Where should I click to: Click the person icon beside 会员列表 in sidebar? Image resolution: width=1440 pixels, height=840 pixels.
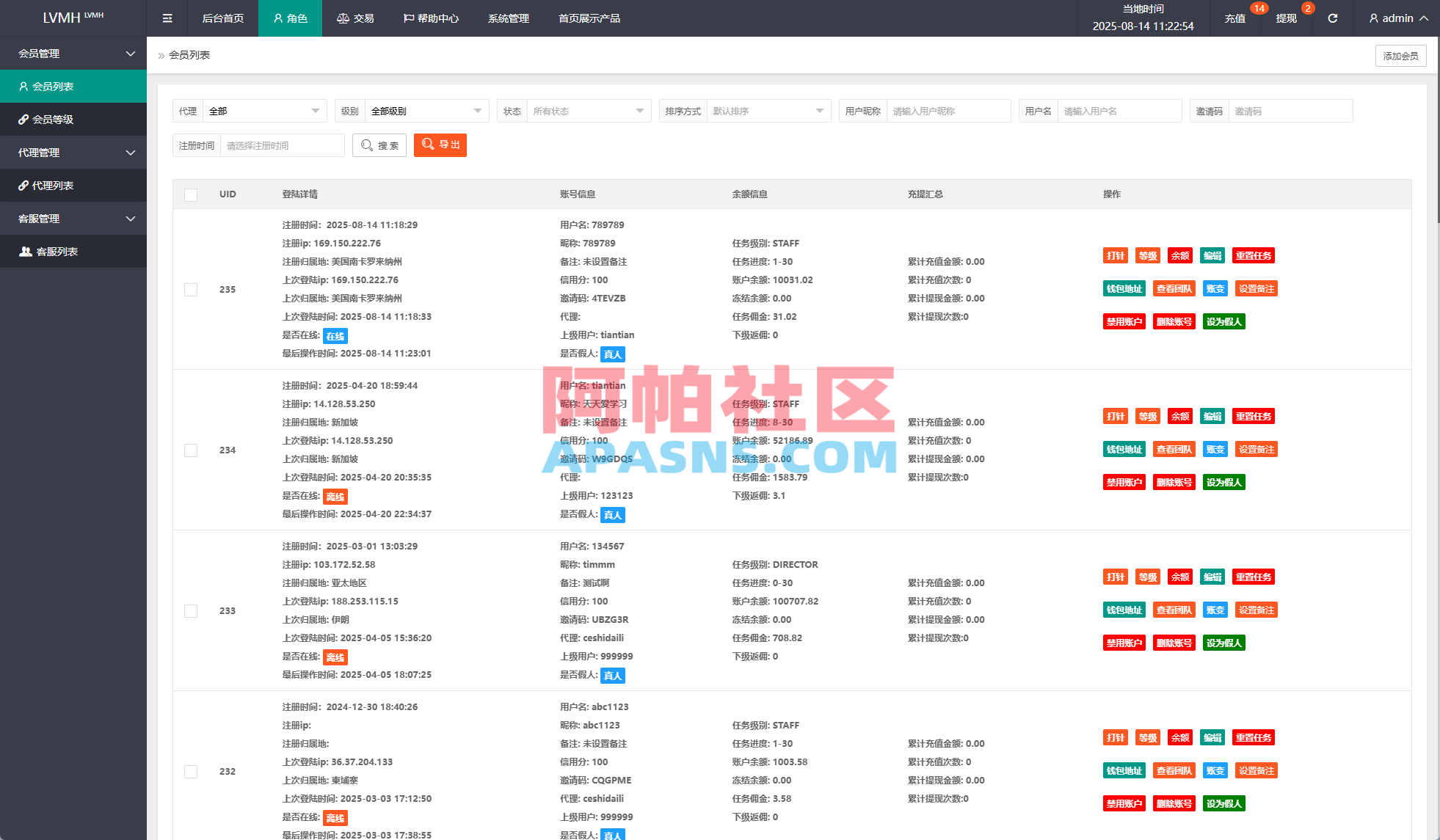pos(23,86)
